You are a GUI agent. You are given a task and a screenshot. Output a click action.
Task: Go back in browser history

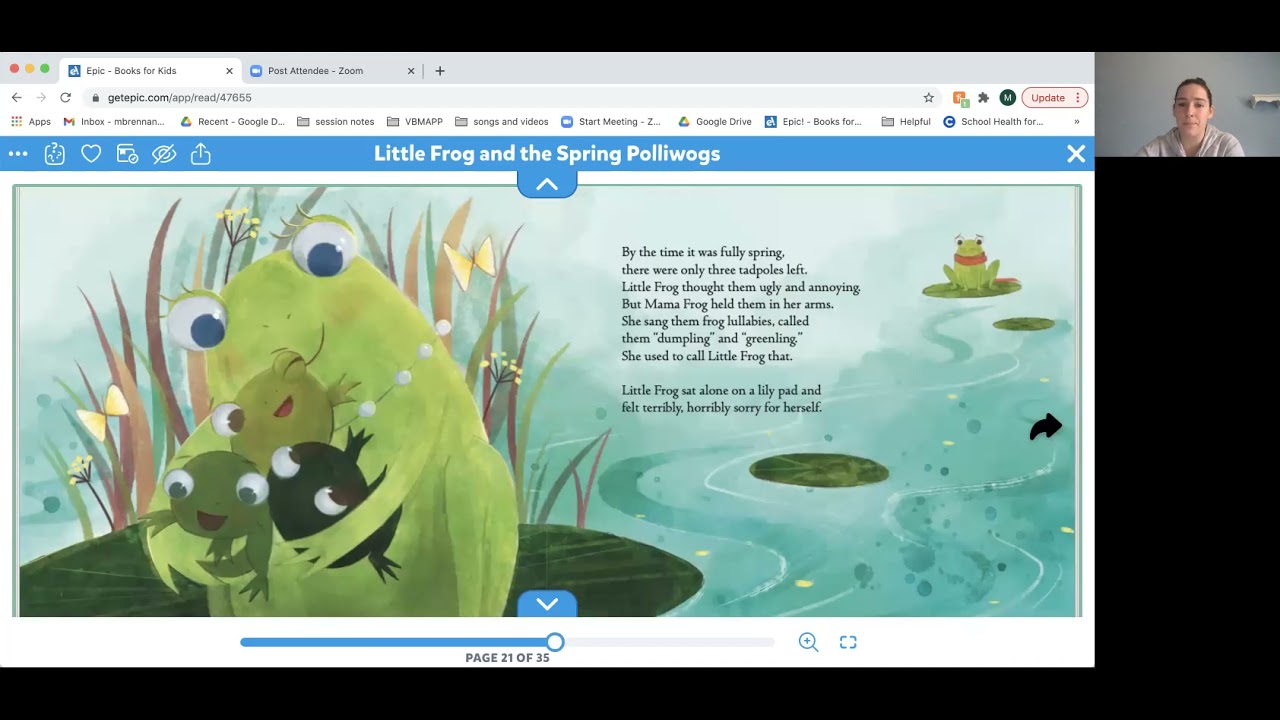pyautogui.click(x=16, y=97)
